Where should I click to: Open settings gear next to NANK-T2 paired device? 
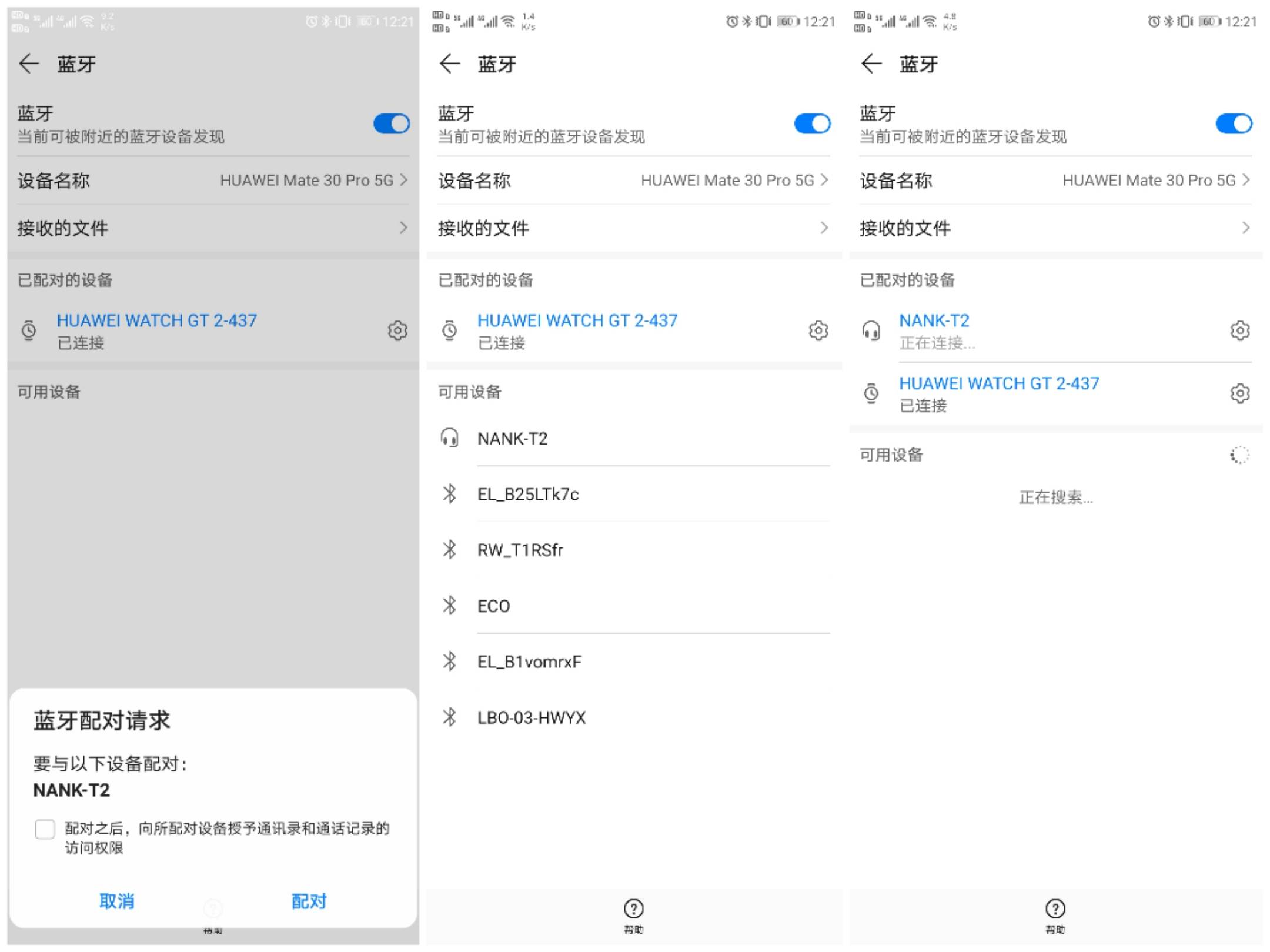click(x=1241, y=330)
